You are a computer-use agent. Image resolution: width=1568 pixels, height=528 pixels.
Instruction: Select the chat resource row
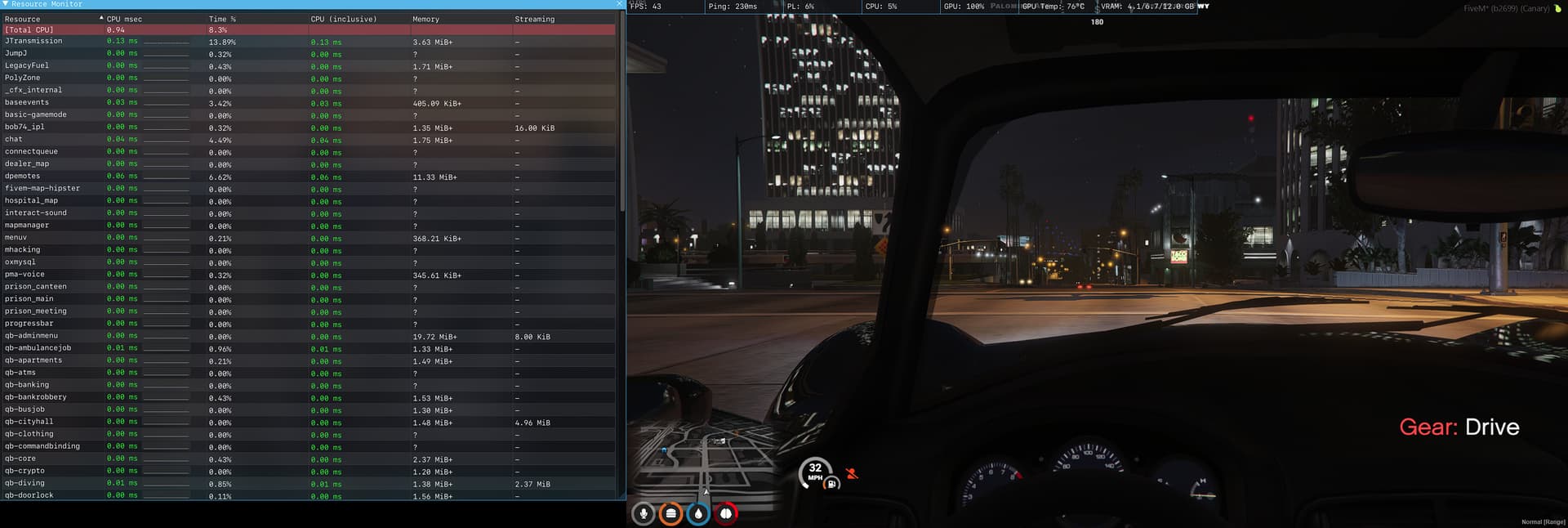coord(309,140)
